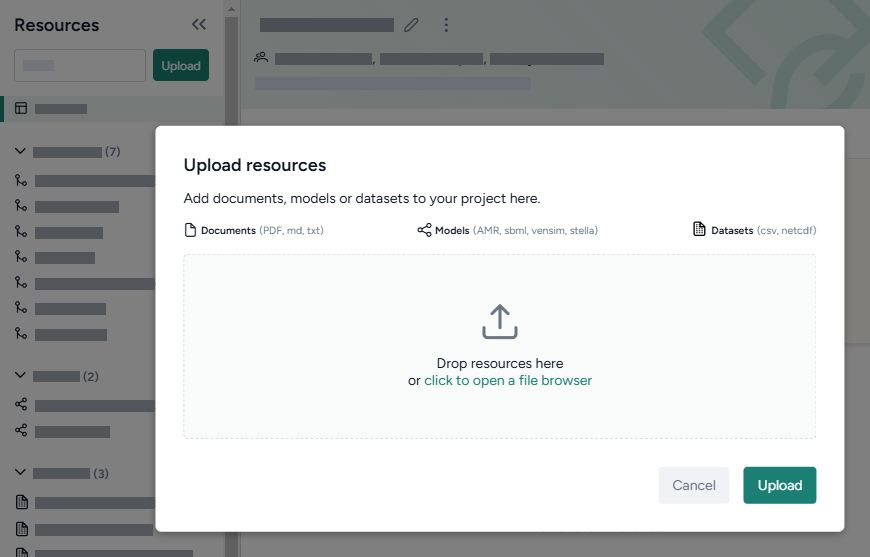Image resolution: width=870 pixels, height=557 pixels.
Task: Select the overview layout item in sidebar
Action: pos(60,108)
